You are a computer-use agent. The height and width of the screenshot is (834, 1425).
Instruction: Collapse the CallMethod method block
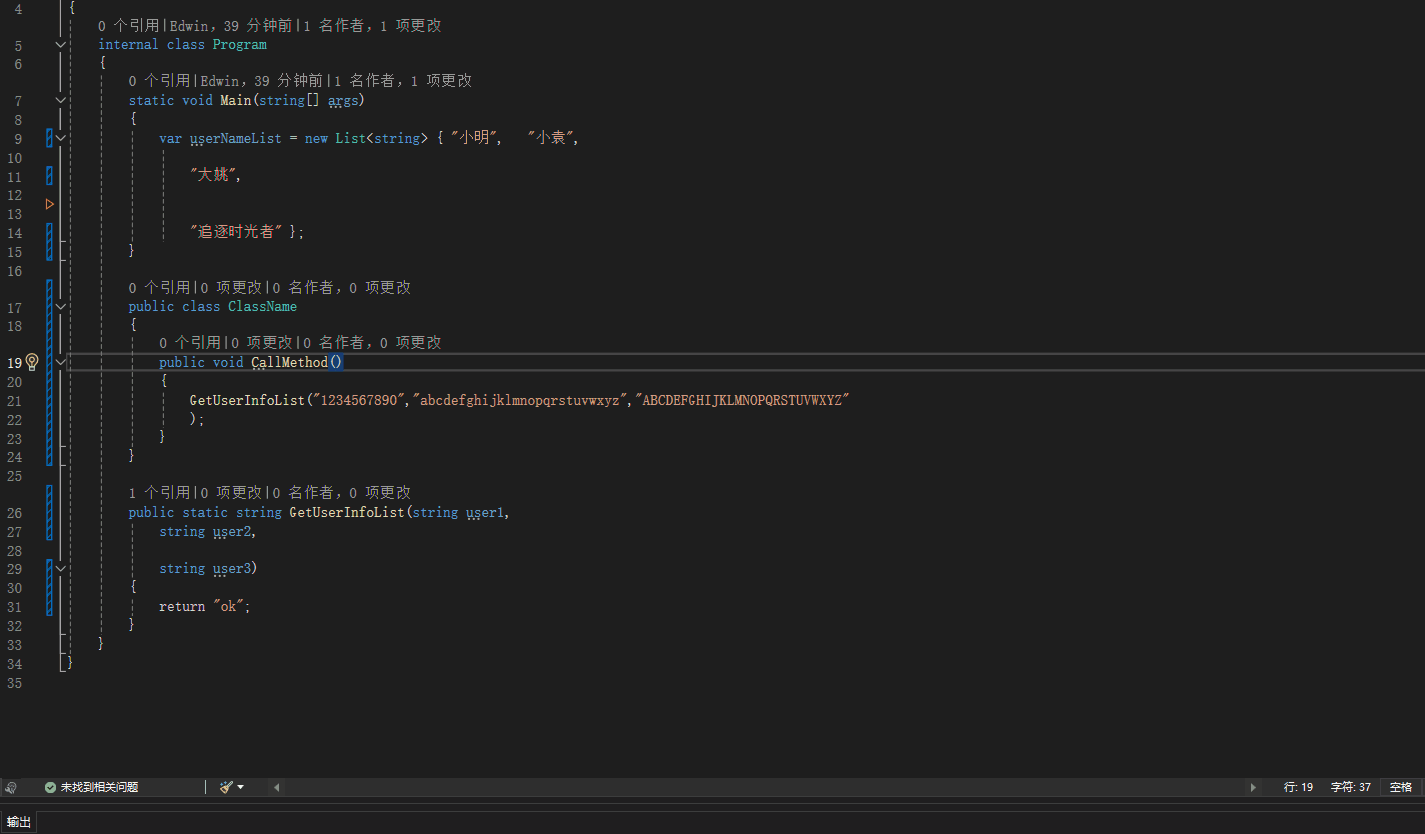pyautogui.click(x=61, y=362)
